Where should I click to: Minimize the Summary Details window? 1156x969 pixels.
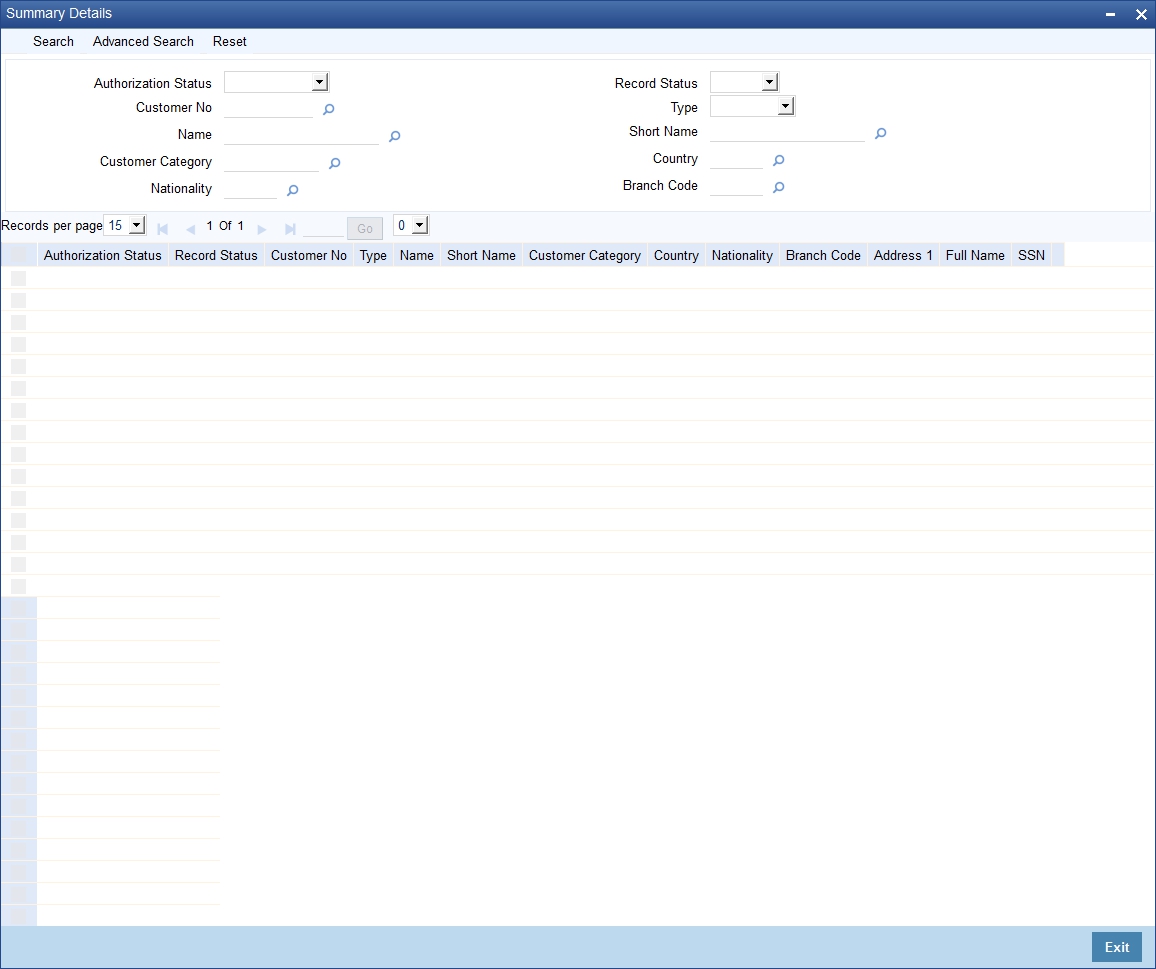1110,14
